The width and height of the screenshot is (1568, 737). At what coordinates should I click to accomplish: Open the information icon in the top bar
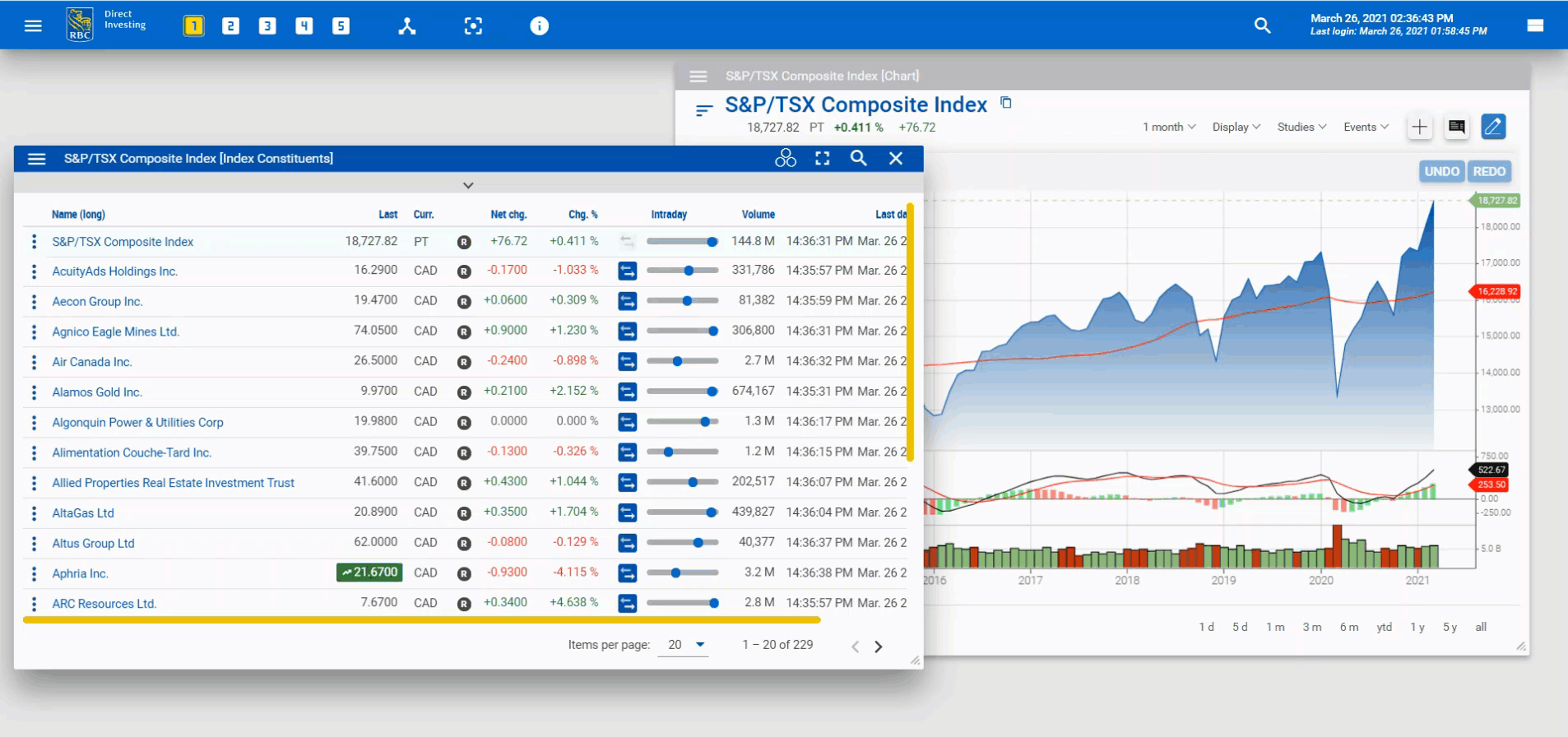pyautogui.click(x=539, y=26)
